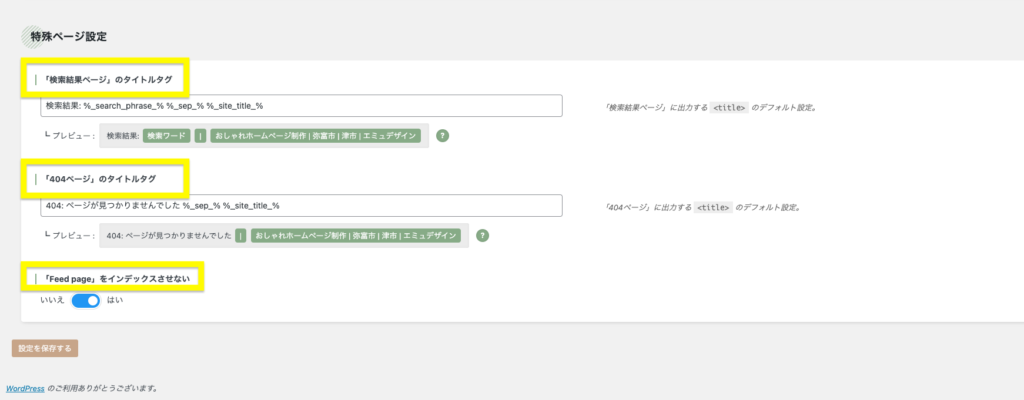Click the 検索結果ページ title tag input field
Screen dimensions: 1024x400
tap(302, 105)
